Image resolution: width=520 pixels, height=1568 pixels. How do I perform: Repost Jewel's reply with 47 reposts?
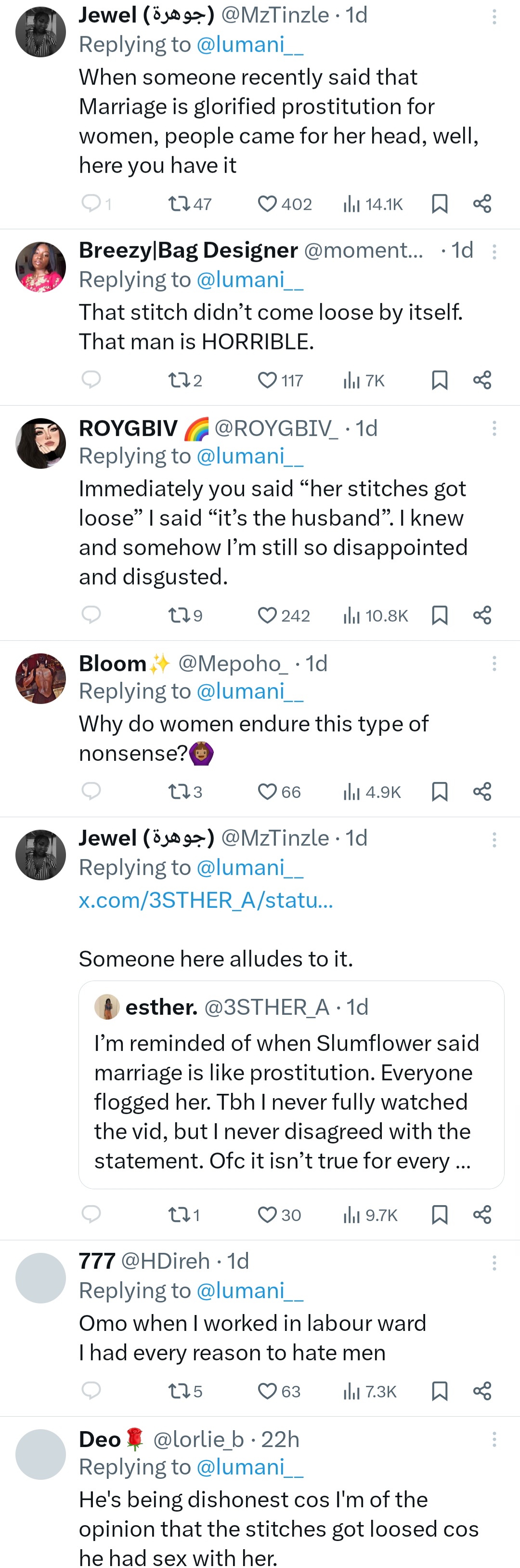(x=179, y=204)
